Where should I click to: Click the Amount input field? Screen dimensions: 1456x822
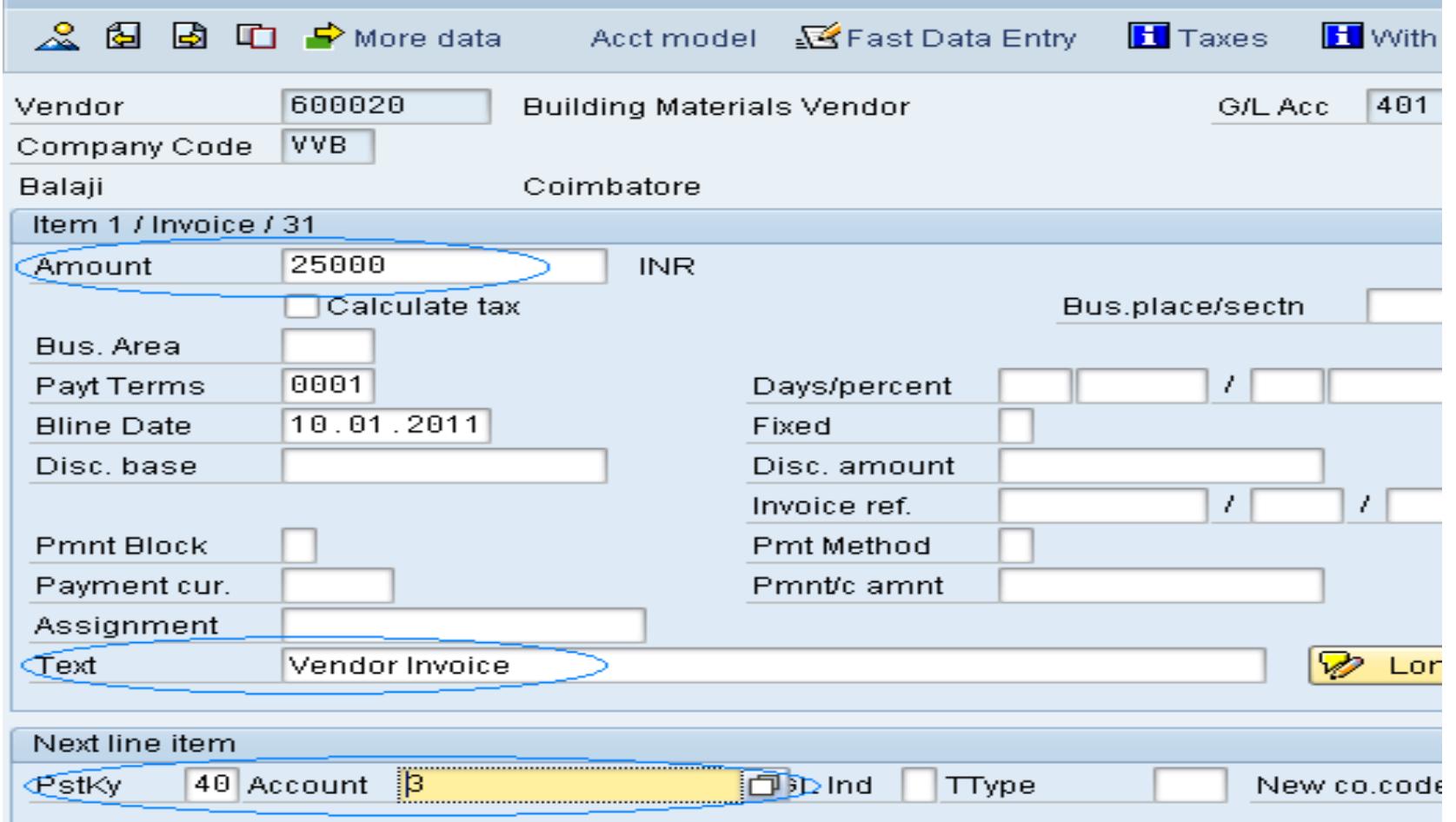(443, 266)
